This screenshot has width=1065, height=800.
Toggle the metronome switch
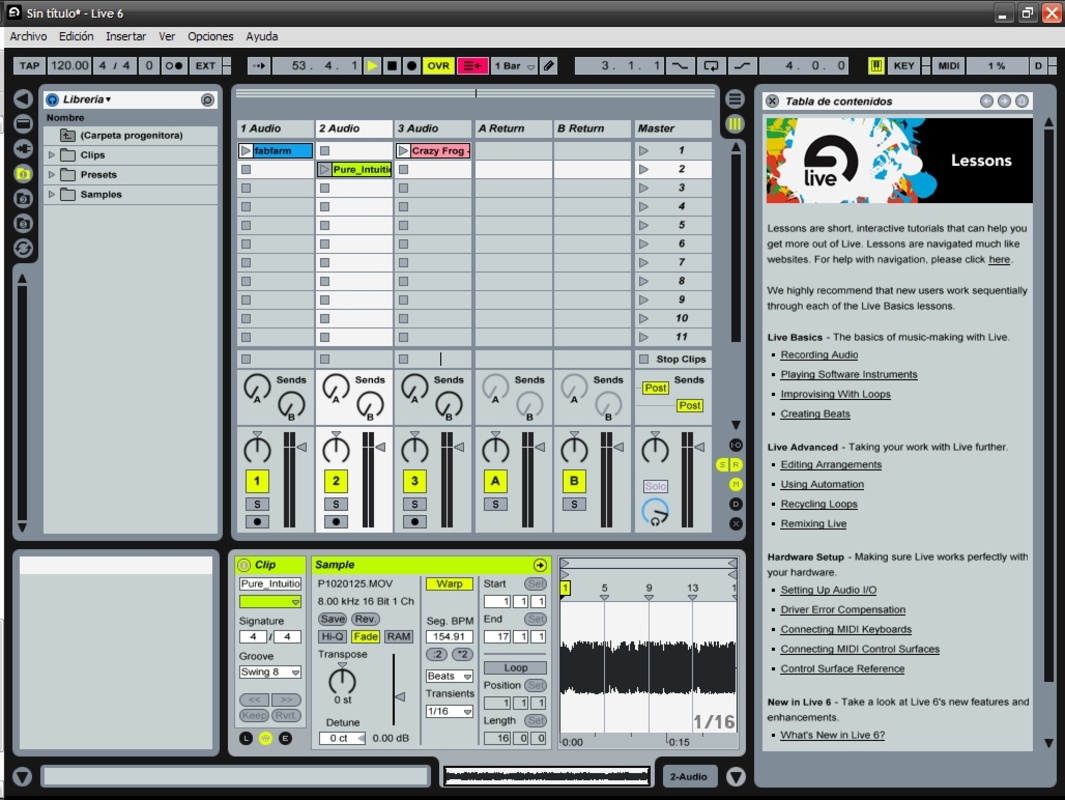click(174, 66)
